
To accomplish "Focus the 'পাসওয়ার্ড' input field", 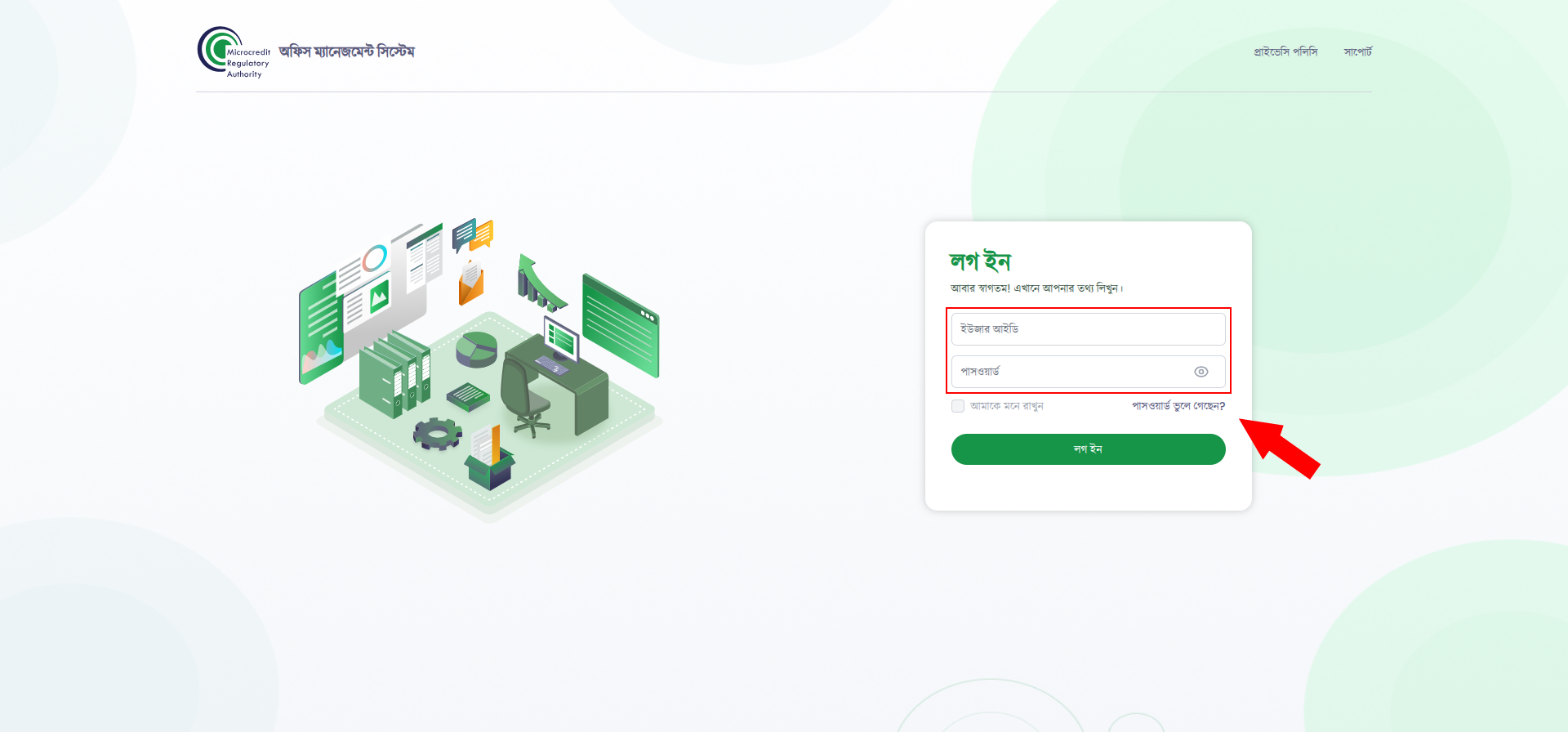I will [x=1088, y=372].
